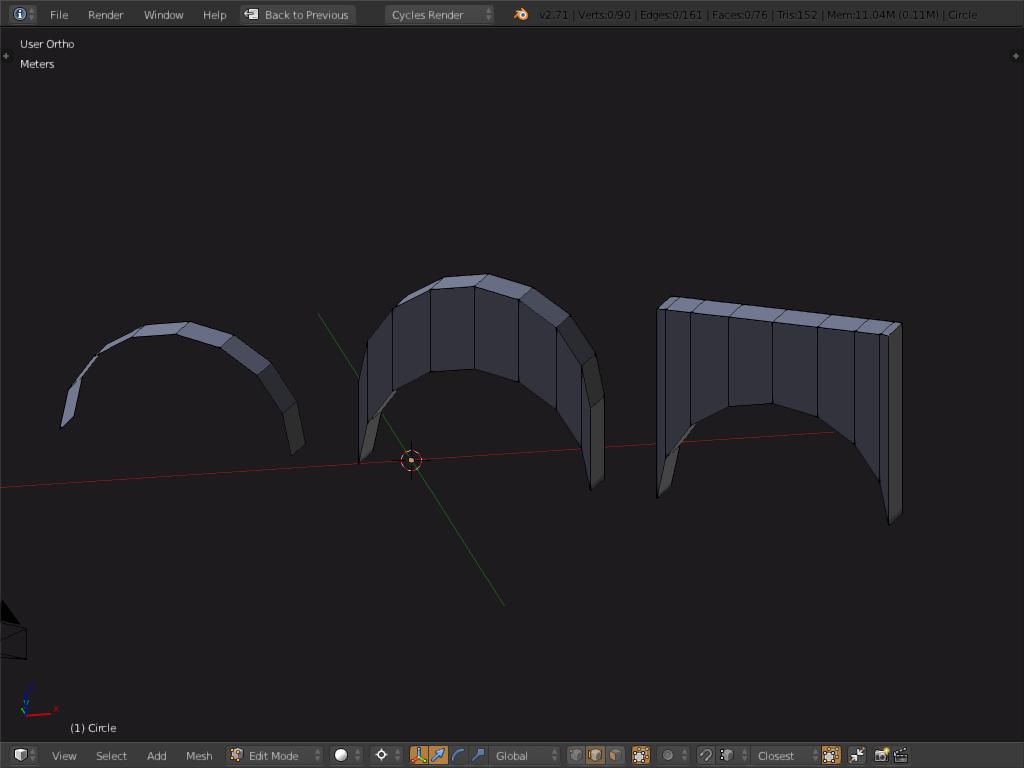Open the Mesh menu
This screenshot has width=1024, height=768.
coord(199,755)
